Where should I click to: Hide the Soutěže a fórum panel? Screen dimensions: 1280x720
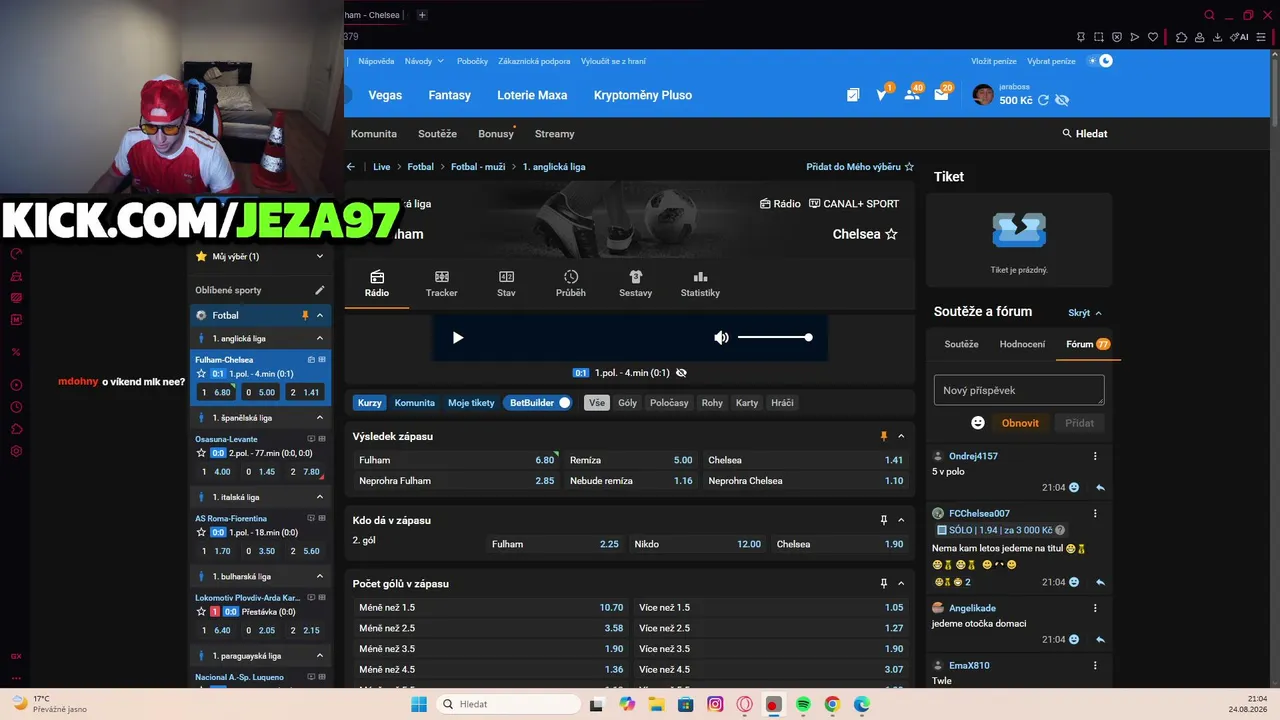pyautogui.click(x=1085, y=313)
